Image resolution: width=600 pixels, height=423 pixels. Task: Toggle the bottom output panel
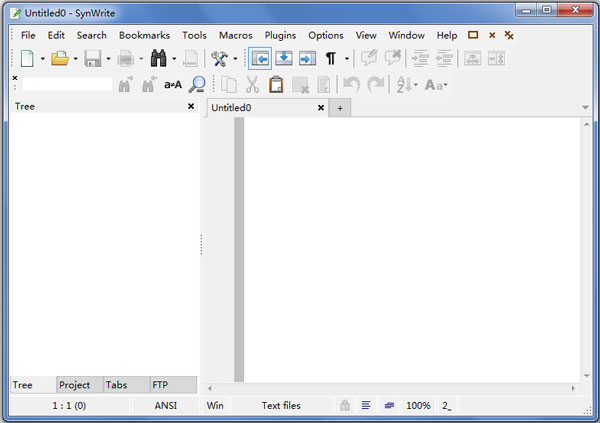coord(284,59)
